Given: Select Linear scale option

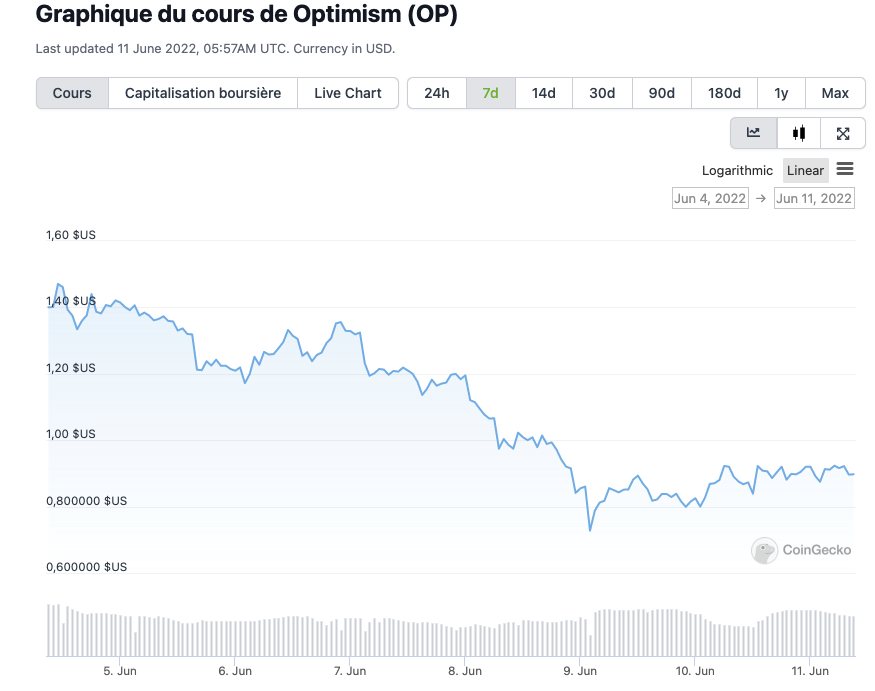Looking at the screenshot, I should coord(805,171).
